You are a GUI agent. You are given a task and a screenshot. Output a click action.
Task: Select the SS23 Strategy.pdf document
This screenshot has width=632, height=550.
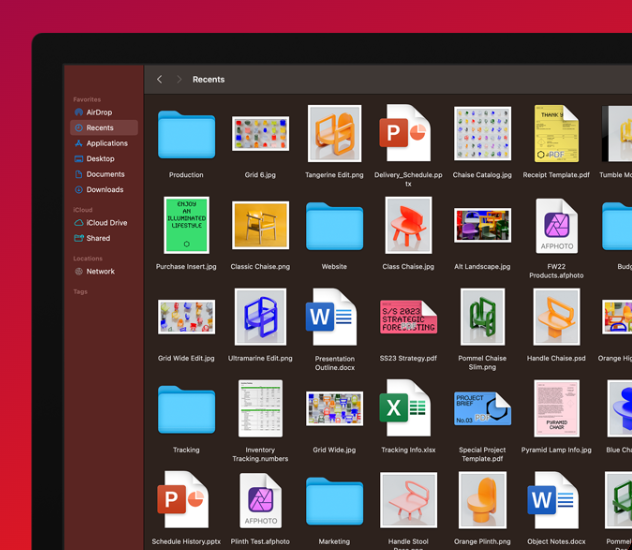click(408, 317)
